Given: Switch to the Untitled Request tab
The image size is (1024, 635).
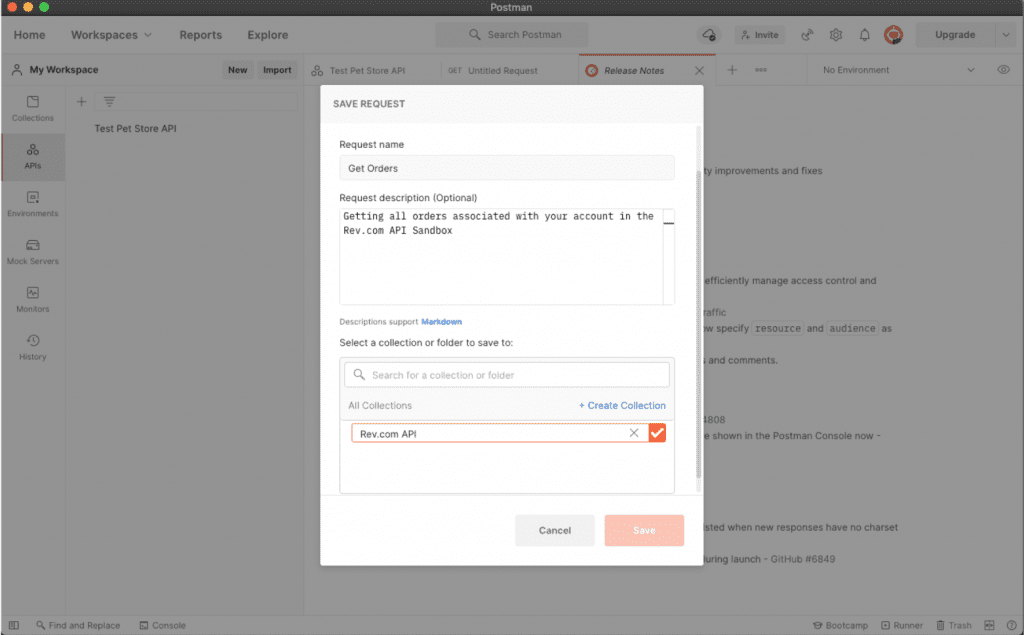Looking at the screenshot, I should (x=503, y=71).
